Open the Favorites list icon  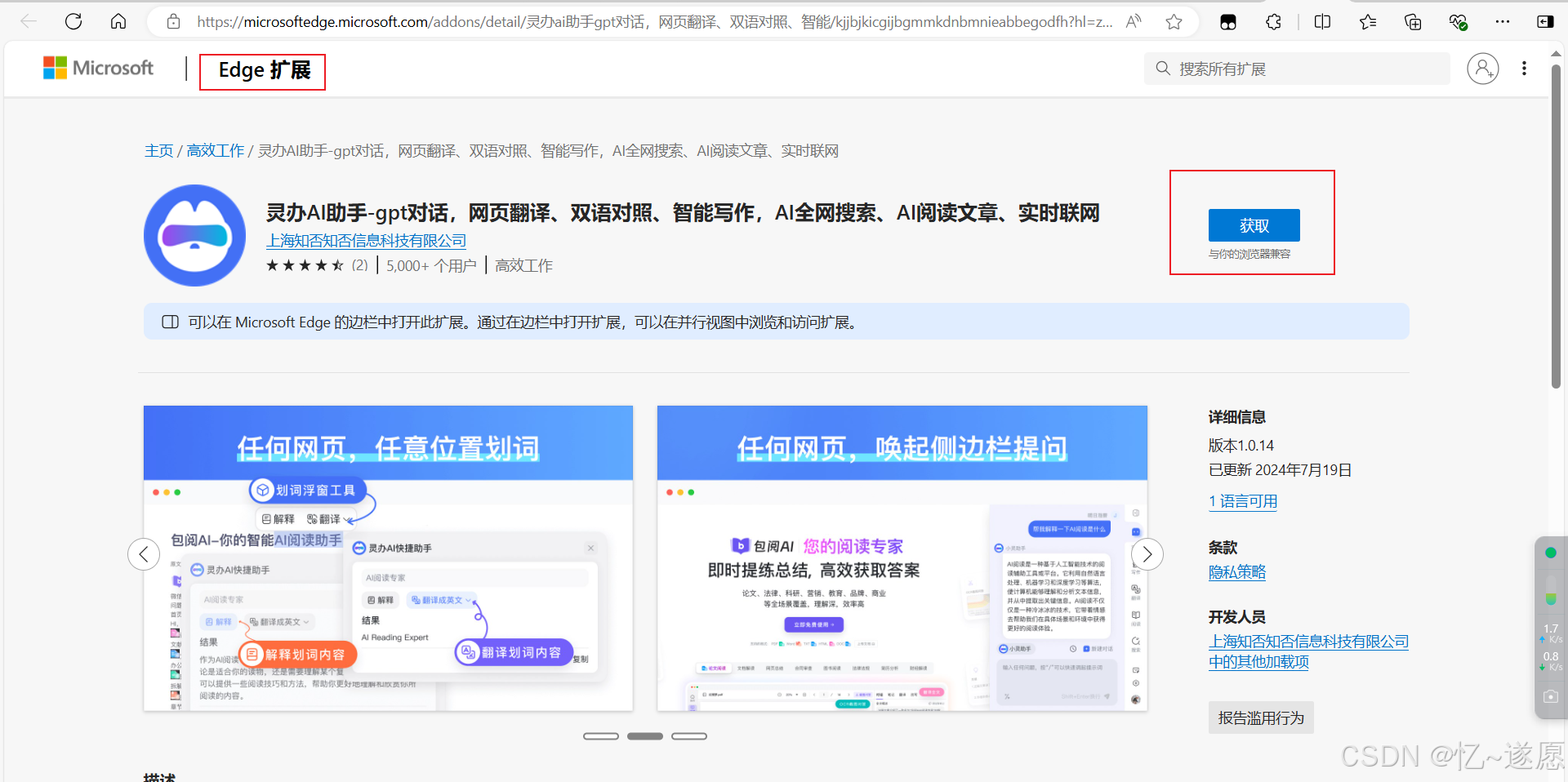(1368, 22)
